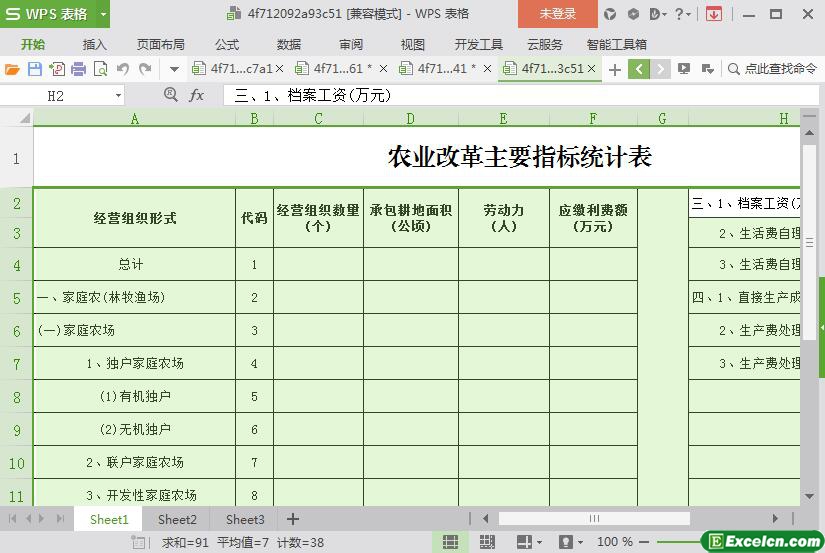Open the 插入 ribbon tab
Image resolution: width=825 pixels, height=553 pixels.
pos(94,44)
